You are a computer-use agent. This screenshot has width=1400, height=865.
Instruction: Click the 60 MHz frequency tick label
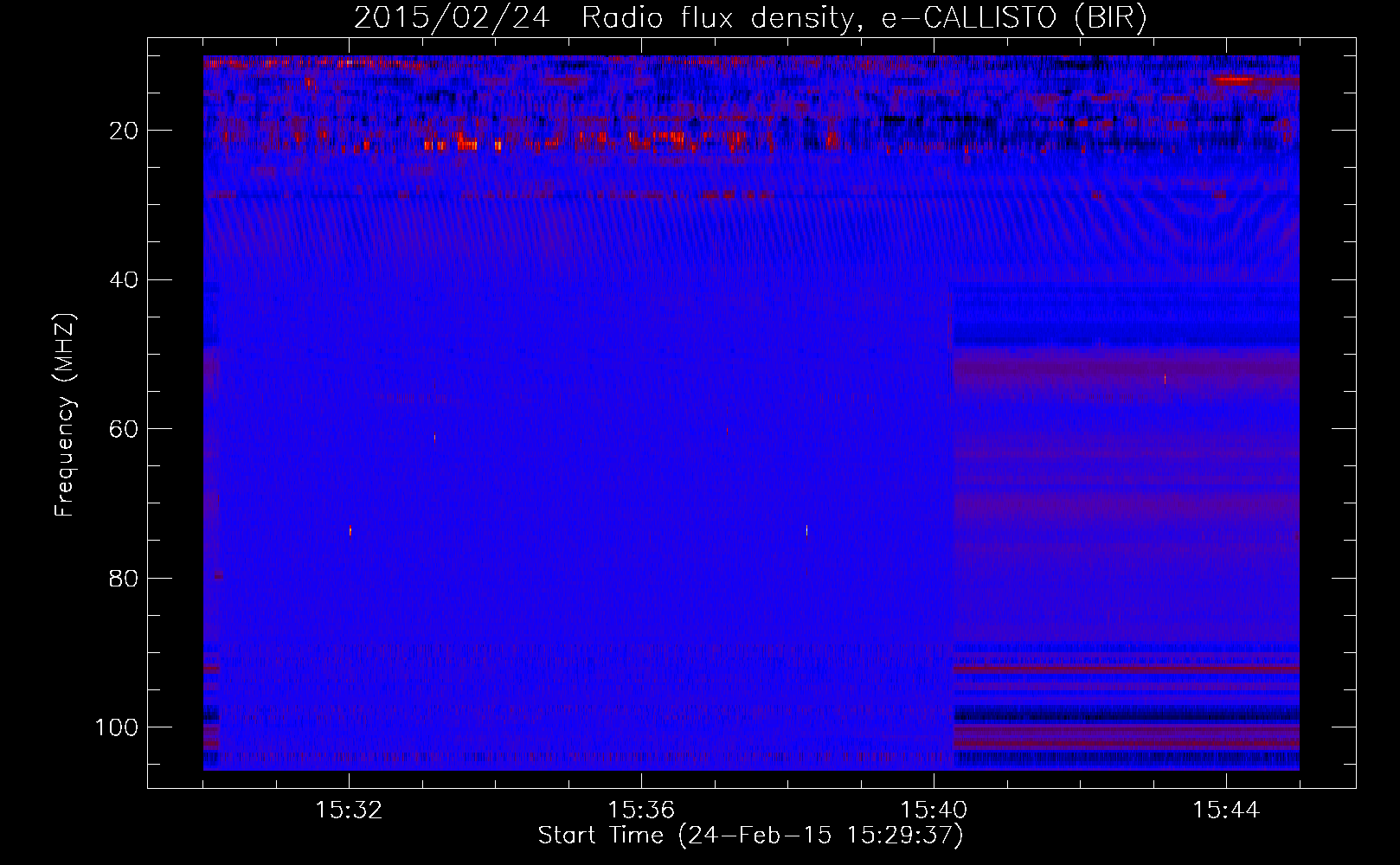coord(125,429)
